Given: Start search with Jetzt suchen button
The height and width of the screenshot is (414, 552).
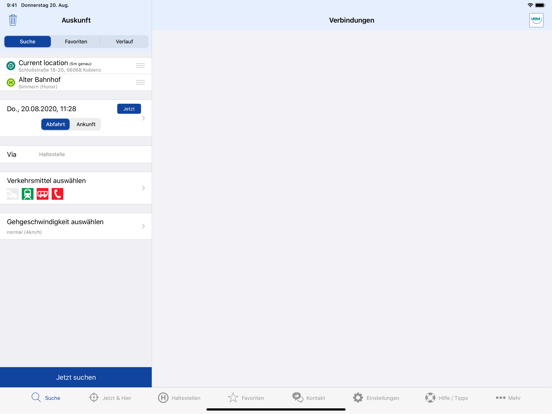Looking at the screenshot, I should point(76,377).
